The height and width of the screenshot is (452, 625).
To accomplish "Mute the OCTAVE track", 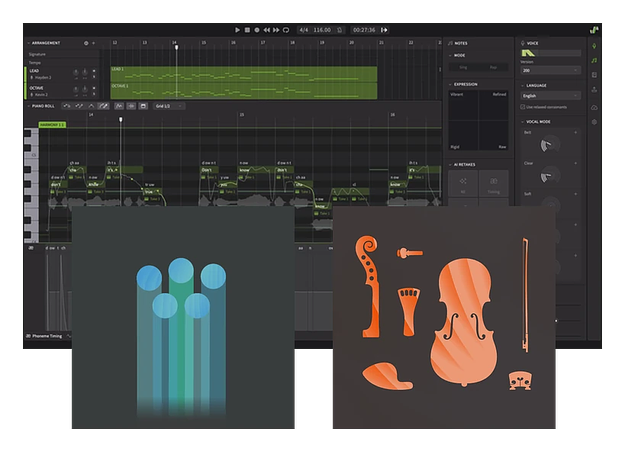I will (x=94, y=88).
